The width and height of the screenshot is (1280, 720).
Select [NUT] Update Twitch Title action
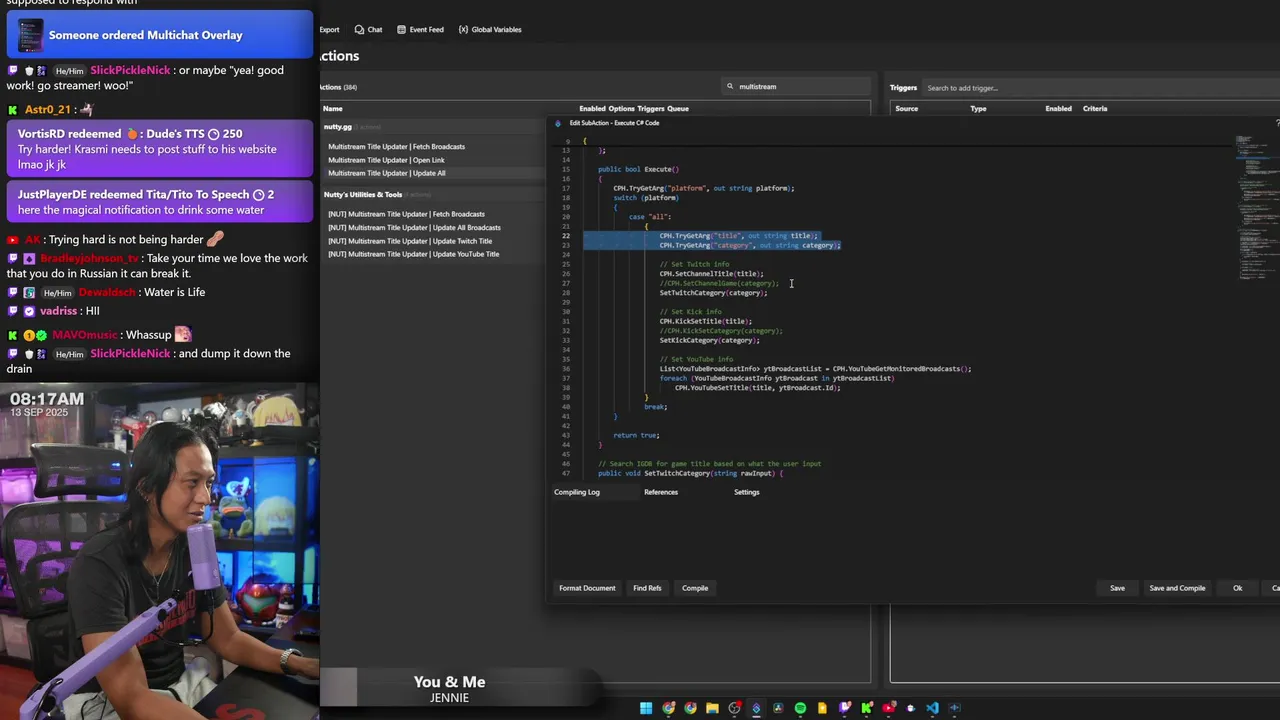pos(410,241)
